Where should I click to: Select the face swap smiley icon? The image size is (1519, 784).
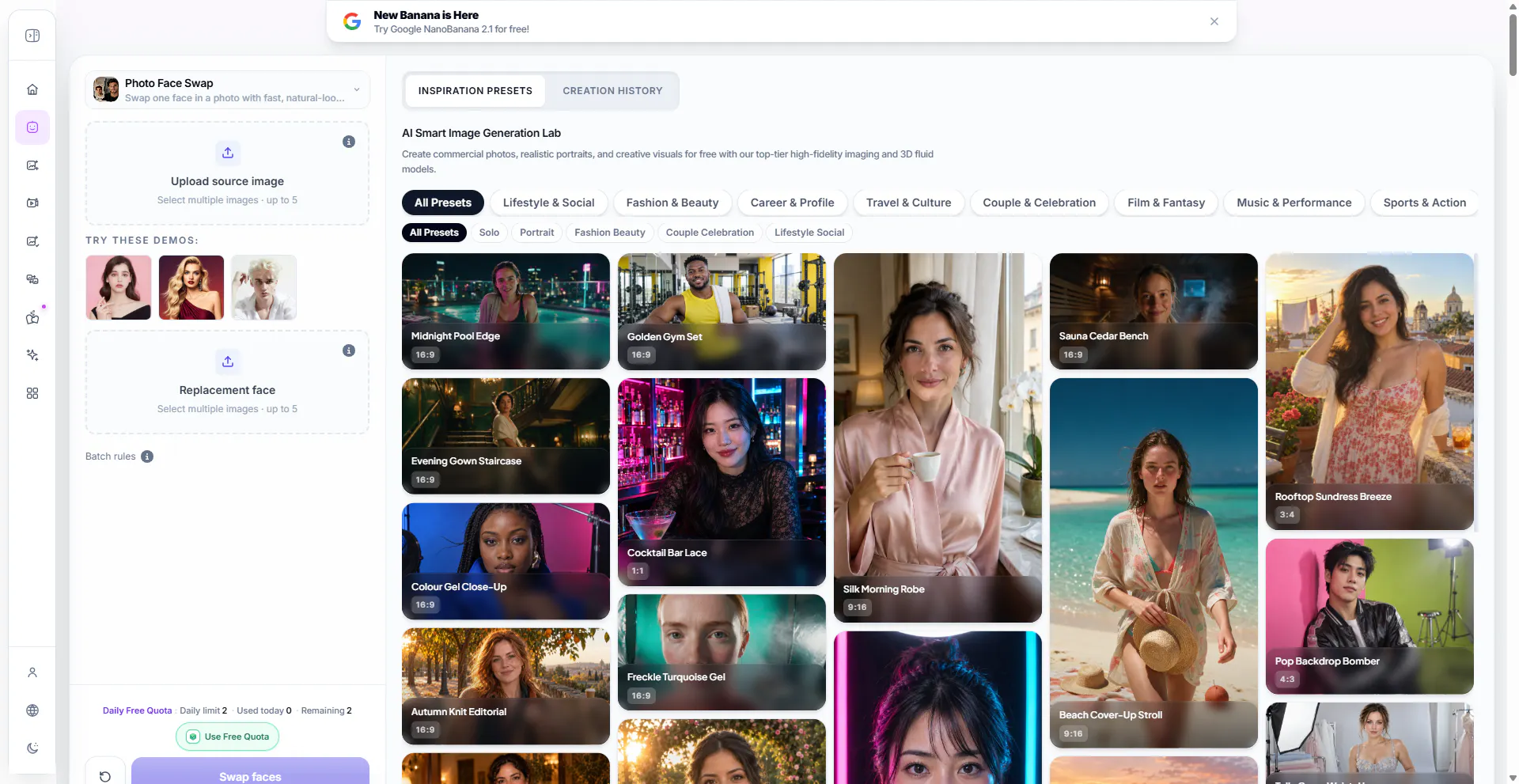(x=32, y=127)
